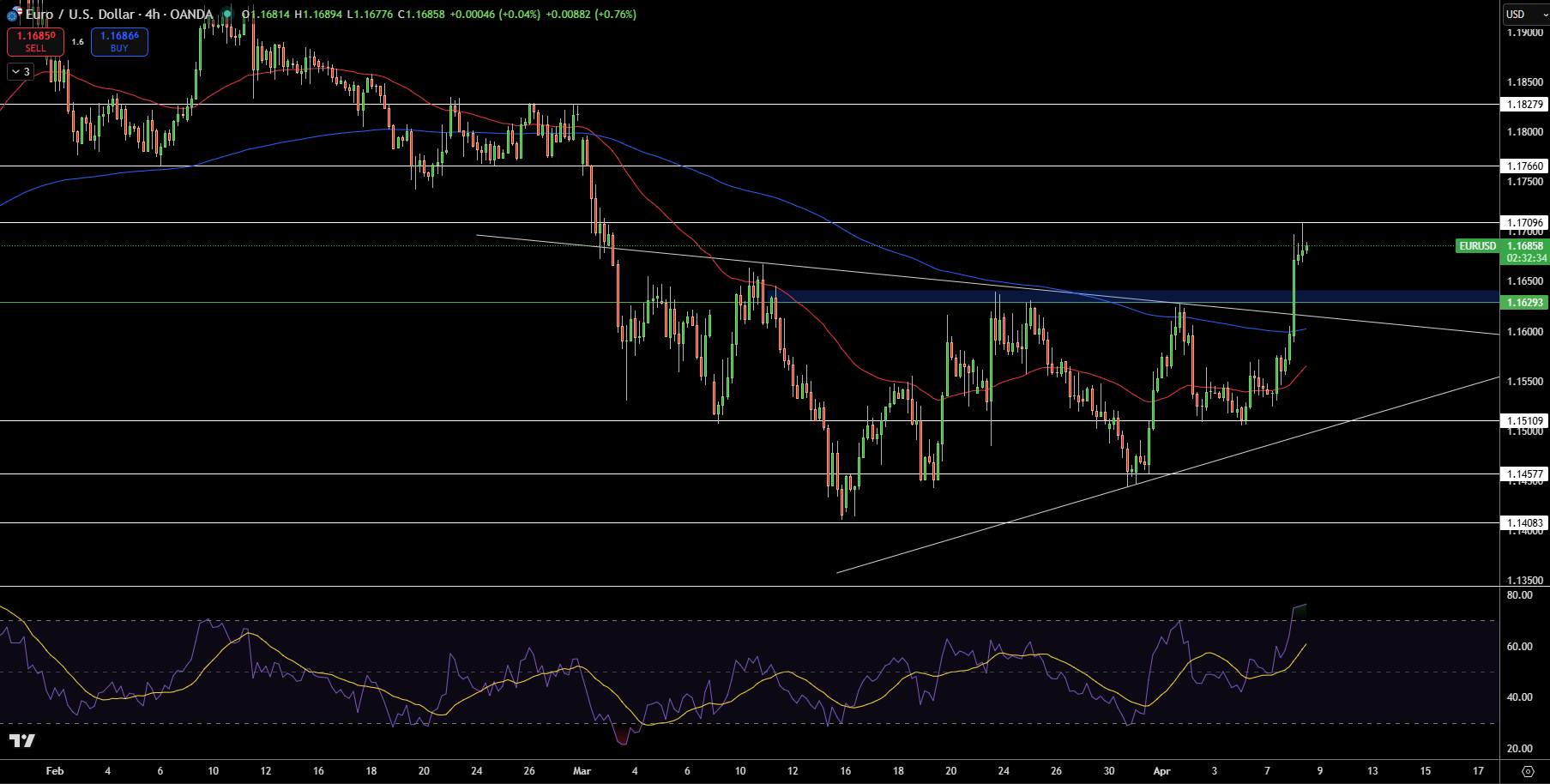The image size is (1550, 784).
Task: Click the 1.6 spread value
Action: [x=77, y=42]
